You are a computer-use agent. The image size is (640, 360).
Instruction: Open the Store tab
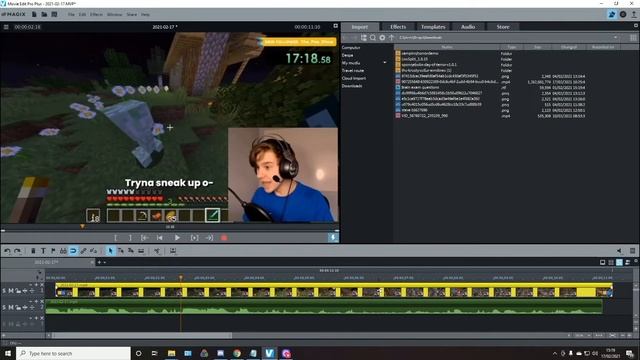tap(503, 27)
